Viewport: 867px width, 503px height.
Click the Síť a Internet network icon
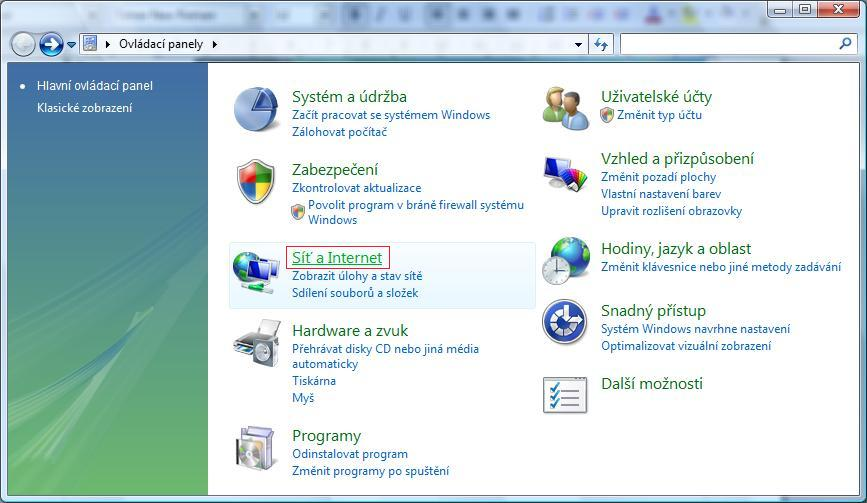click(x=256, y=270)
